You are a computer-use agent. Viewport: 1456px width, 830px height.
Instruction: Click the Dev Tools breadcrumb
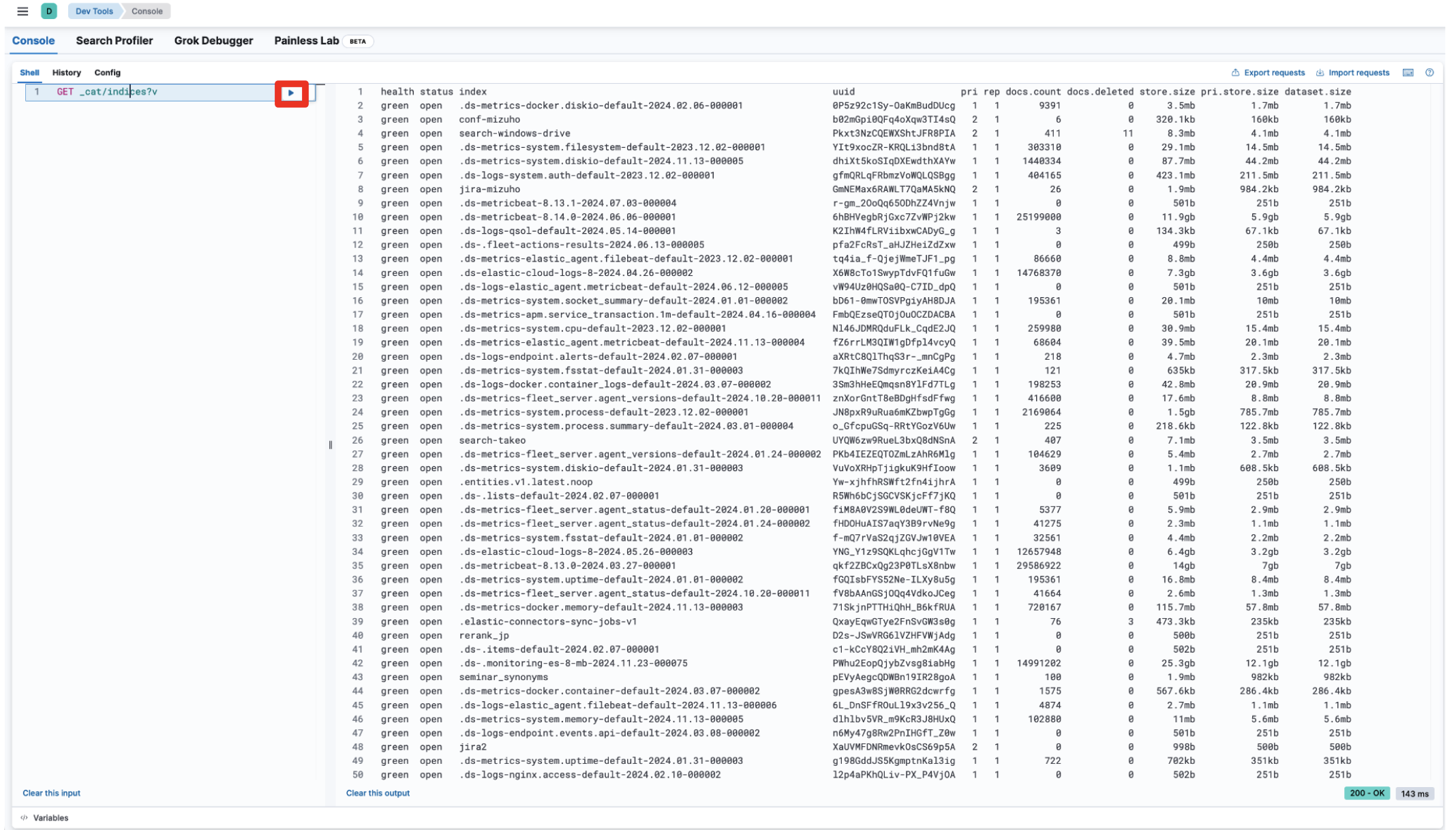tap(94, 11)
